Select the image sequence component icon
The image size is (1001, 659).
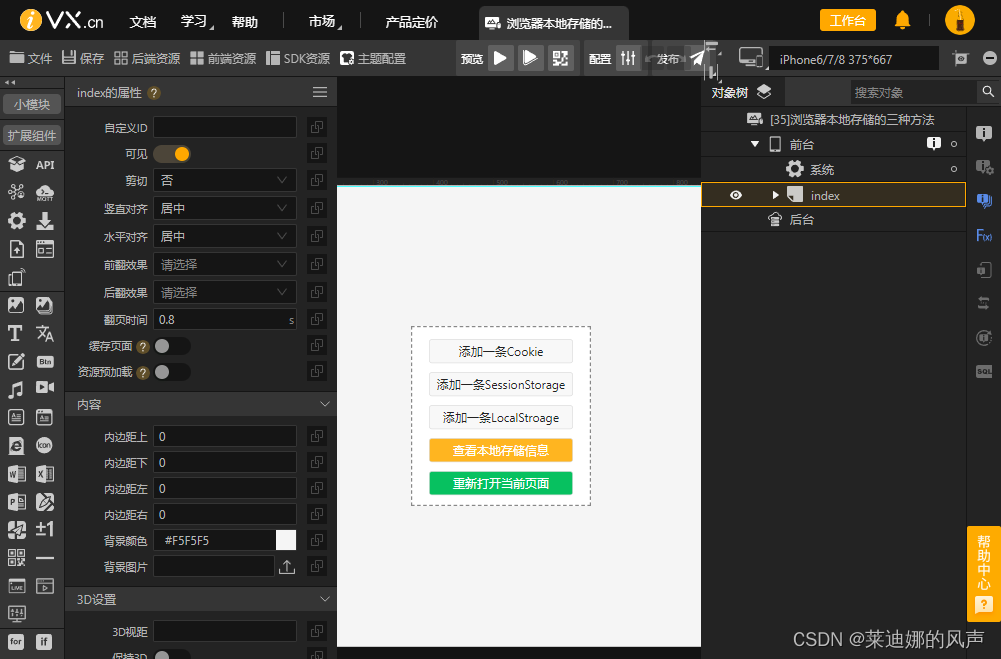coord(45,305)
